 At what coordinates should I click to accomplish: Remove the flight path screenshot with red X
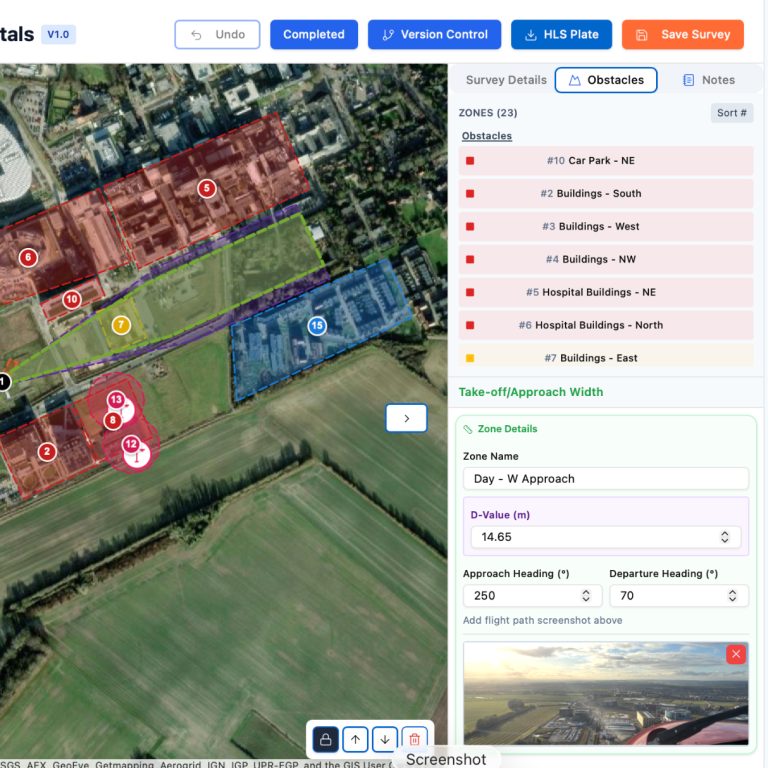tap(736, 654)
